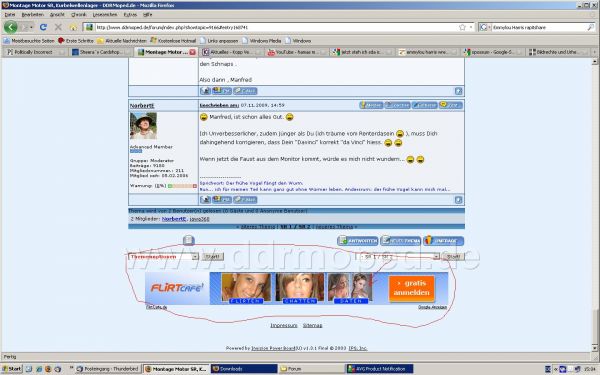600x375 pixels.
Task: Go back with the green back arrow
Action: [10, 27]
